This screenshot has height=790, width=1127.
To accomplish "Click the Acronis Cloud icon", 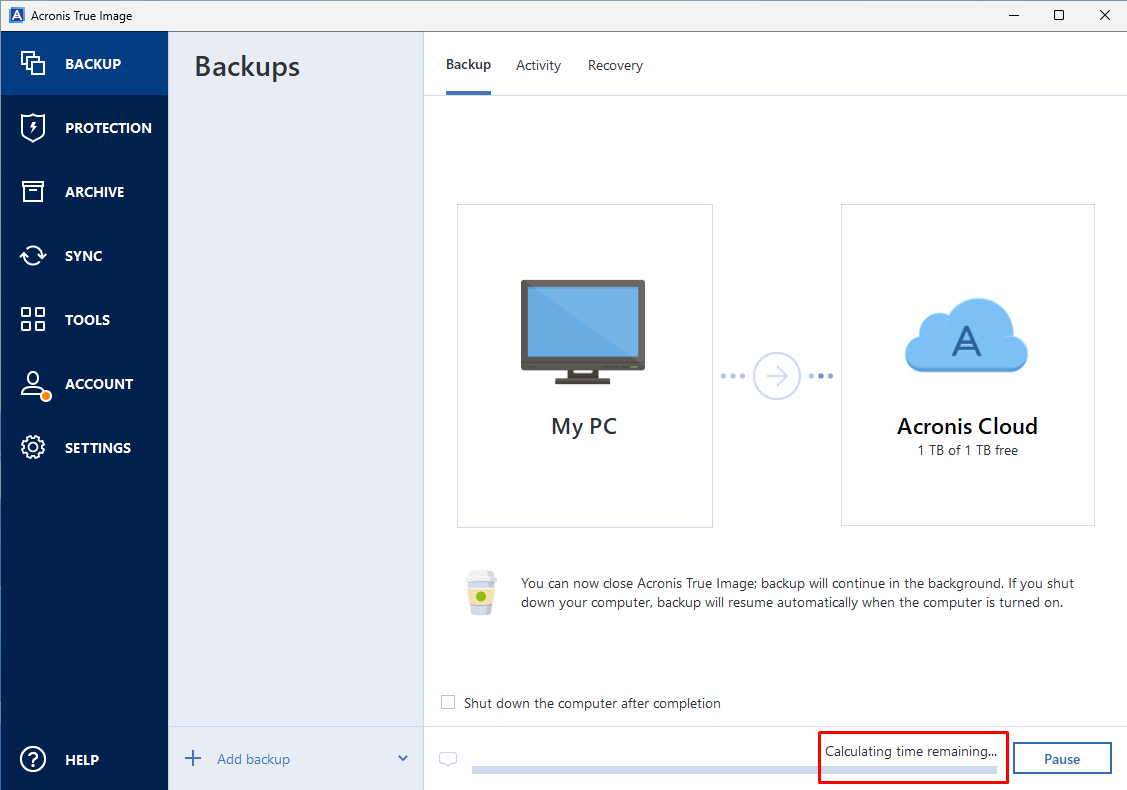I will [966, 336].
